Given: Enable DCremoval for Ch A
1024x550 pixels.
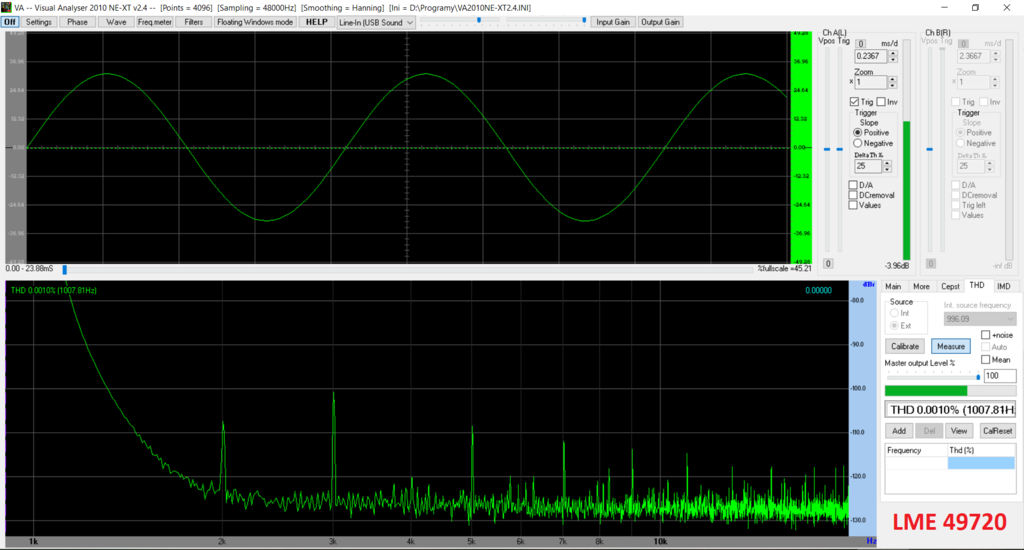Looking at the screenshot, I should coord(853,194).
